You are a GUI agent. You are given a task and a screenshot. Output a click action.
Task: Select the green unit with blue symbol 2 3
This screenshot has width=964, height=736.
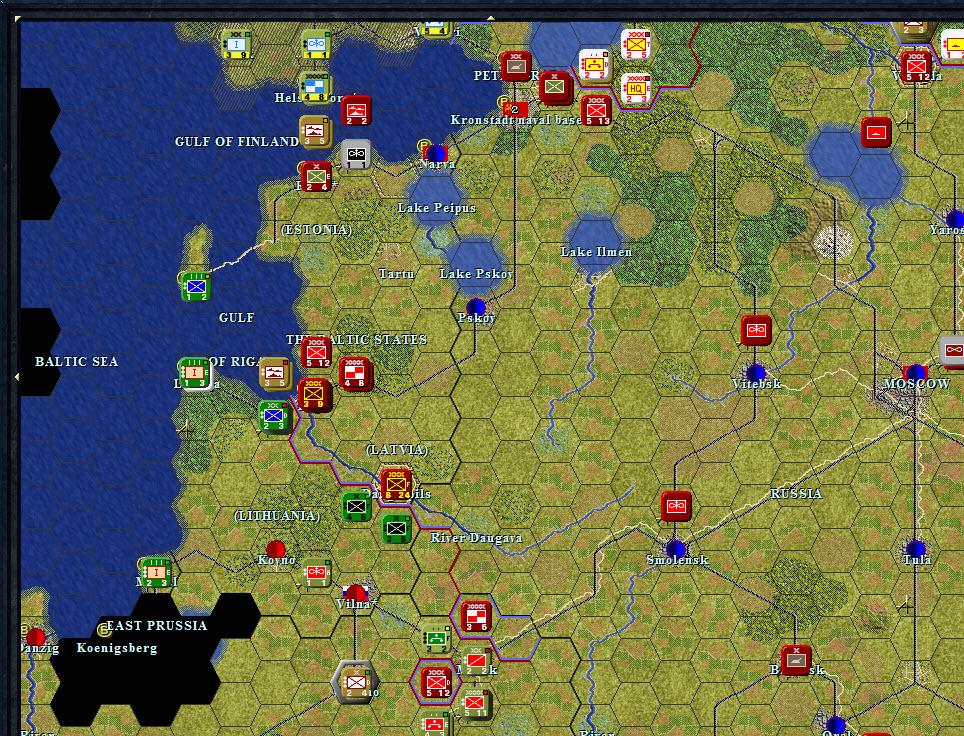pos(274,417)
